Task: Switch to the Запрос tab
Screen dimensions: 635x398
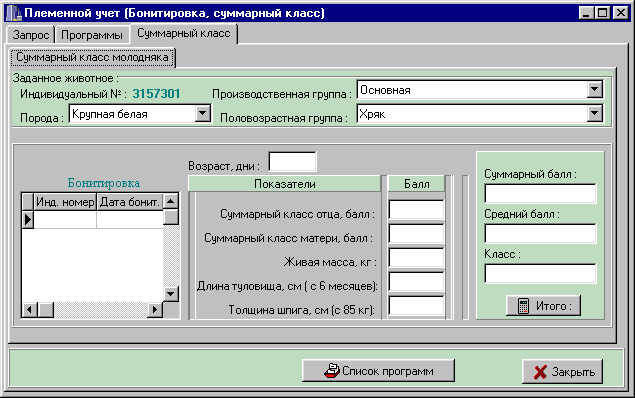Action: pyautogui.click(x=30, y=35)
